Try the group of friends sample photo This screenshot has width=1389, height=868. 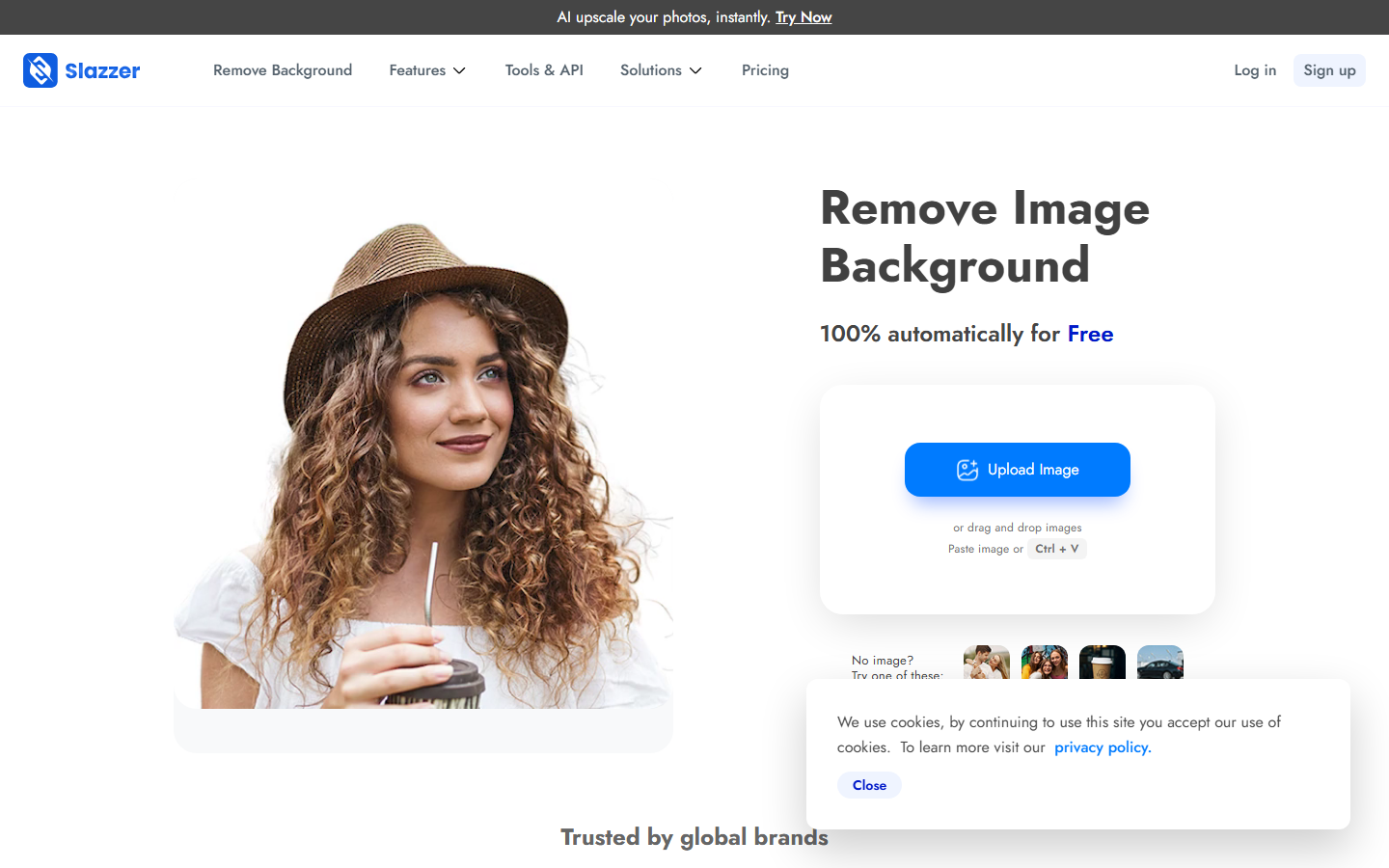tap(1044, 663)
